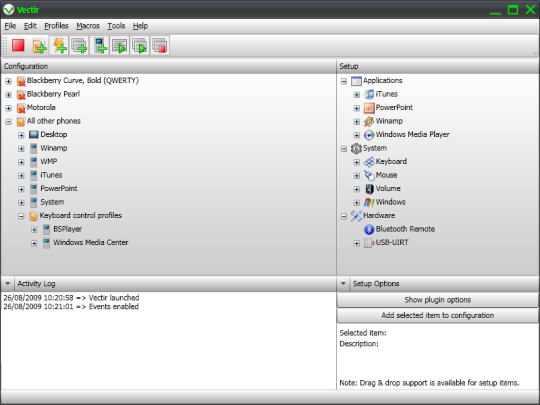Image resolution: width=540 pixels, height=405 pixels.
Task: Open the File menu
Action: click(10, 26)
